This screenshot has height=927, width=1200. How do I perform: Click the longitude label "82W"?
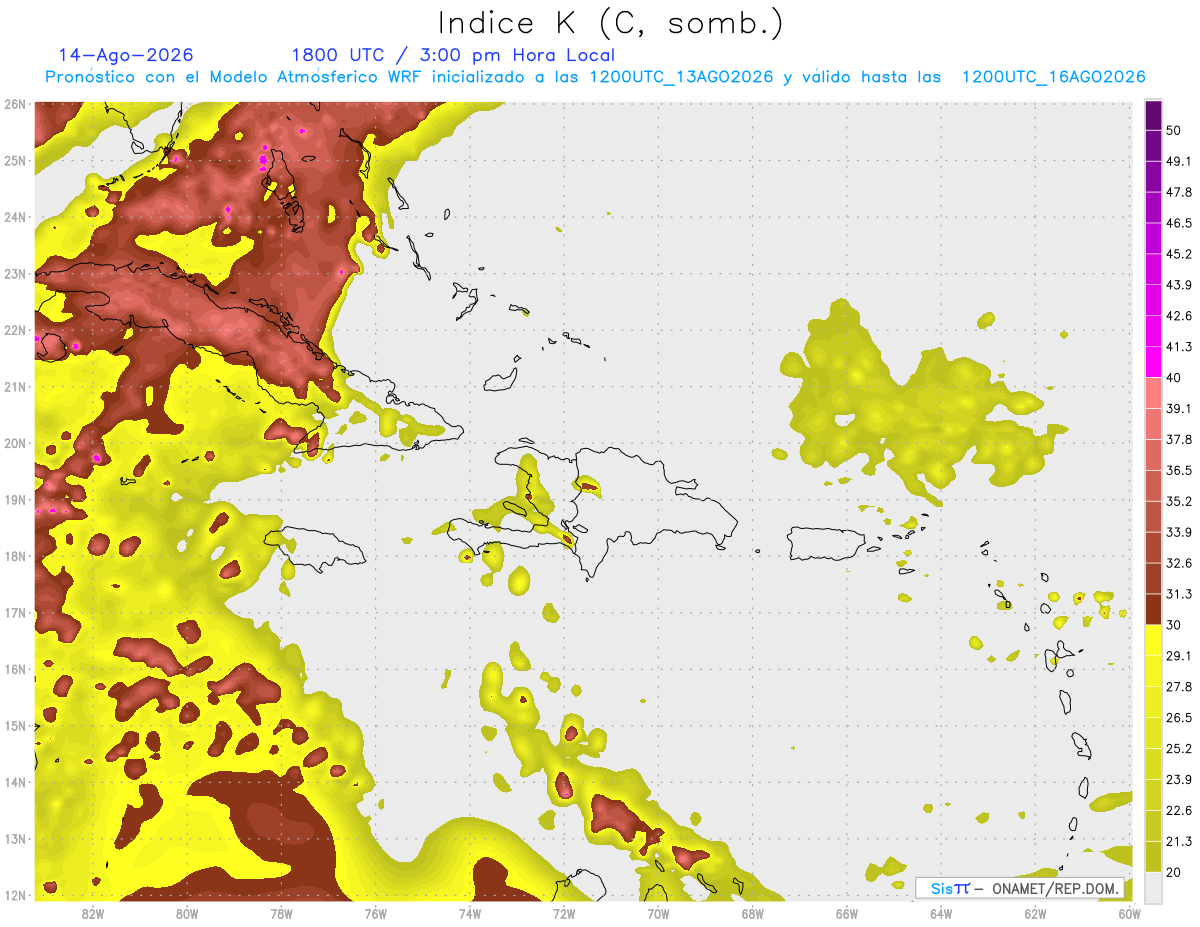pos(92,913)
